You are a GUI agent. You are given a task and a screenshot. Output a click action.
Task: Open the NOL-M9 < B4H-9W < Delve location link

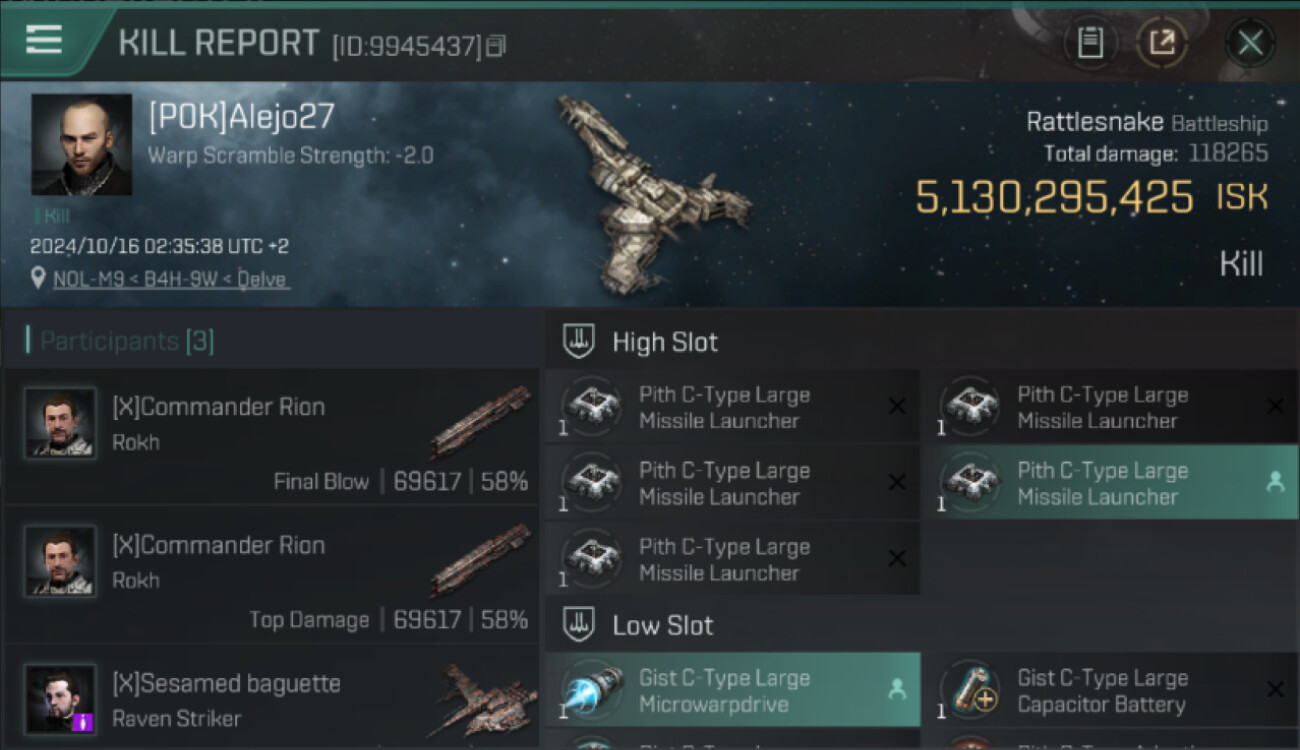click(x=171, y=279)
